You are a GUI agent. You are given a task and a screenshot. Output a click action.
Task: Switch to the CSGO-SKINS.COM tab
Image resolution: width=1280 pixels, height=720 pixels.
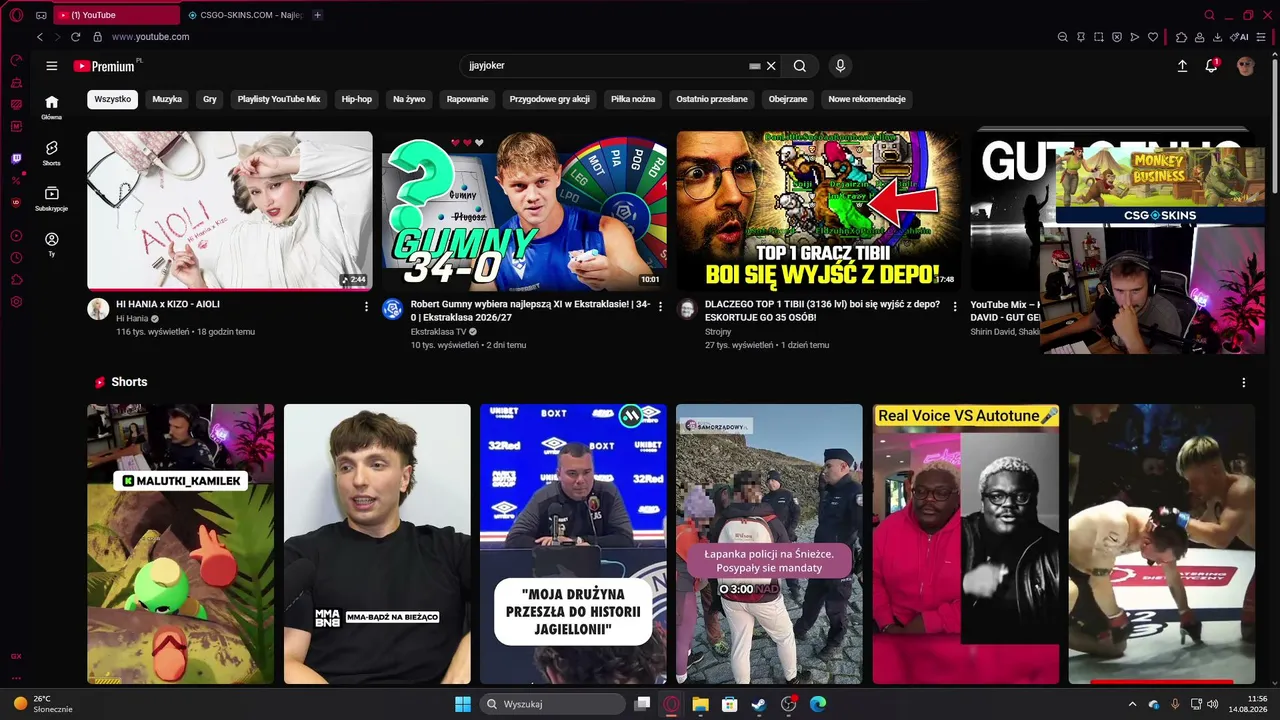click(x=245, y=15)
